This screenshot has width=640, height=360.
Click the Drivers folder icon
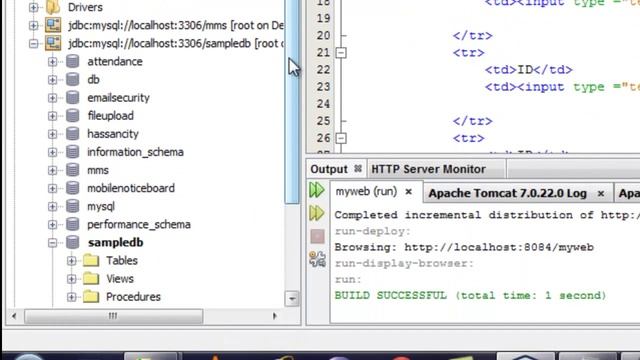click(x=53, y=7)
